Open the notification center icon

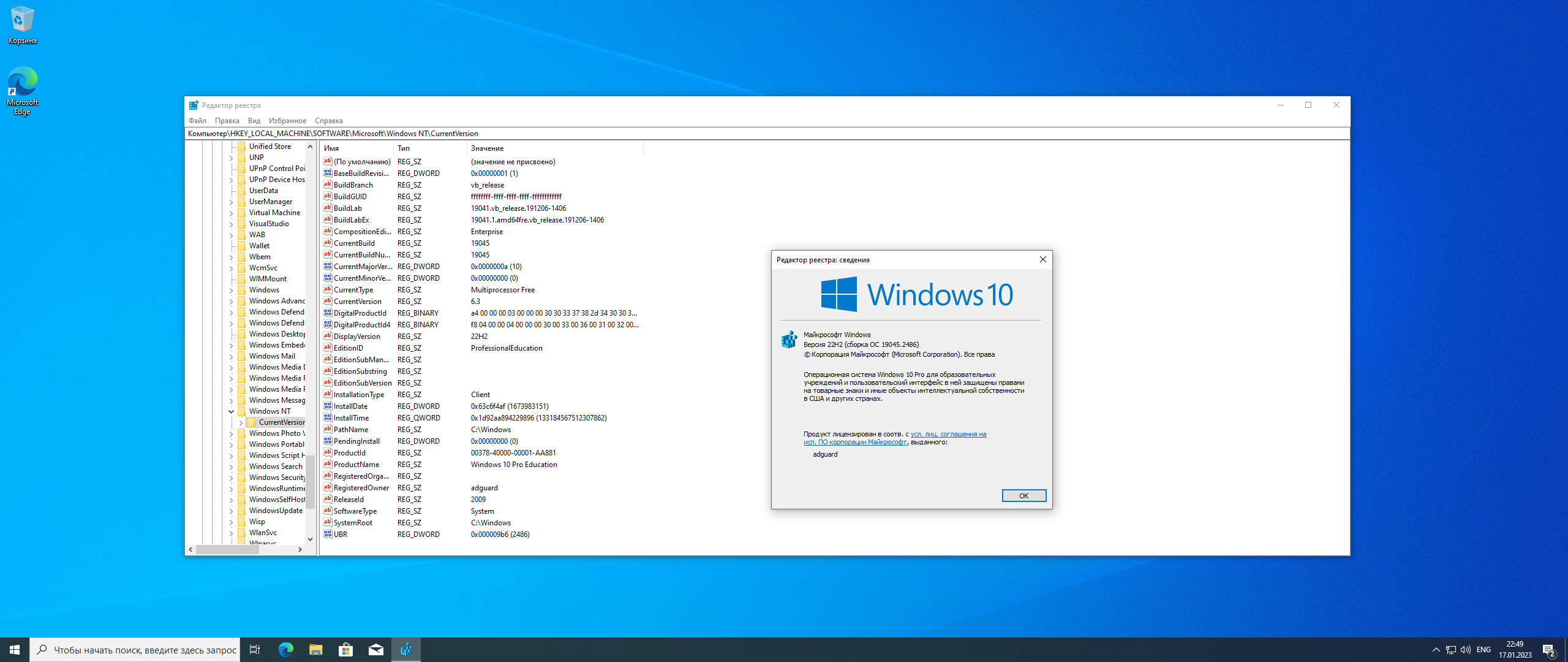pyautogui.click(x=1549, y=650)
